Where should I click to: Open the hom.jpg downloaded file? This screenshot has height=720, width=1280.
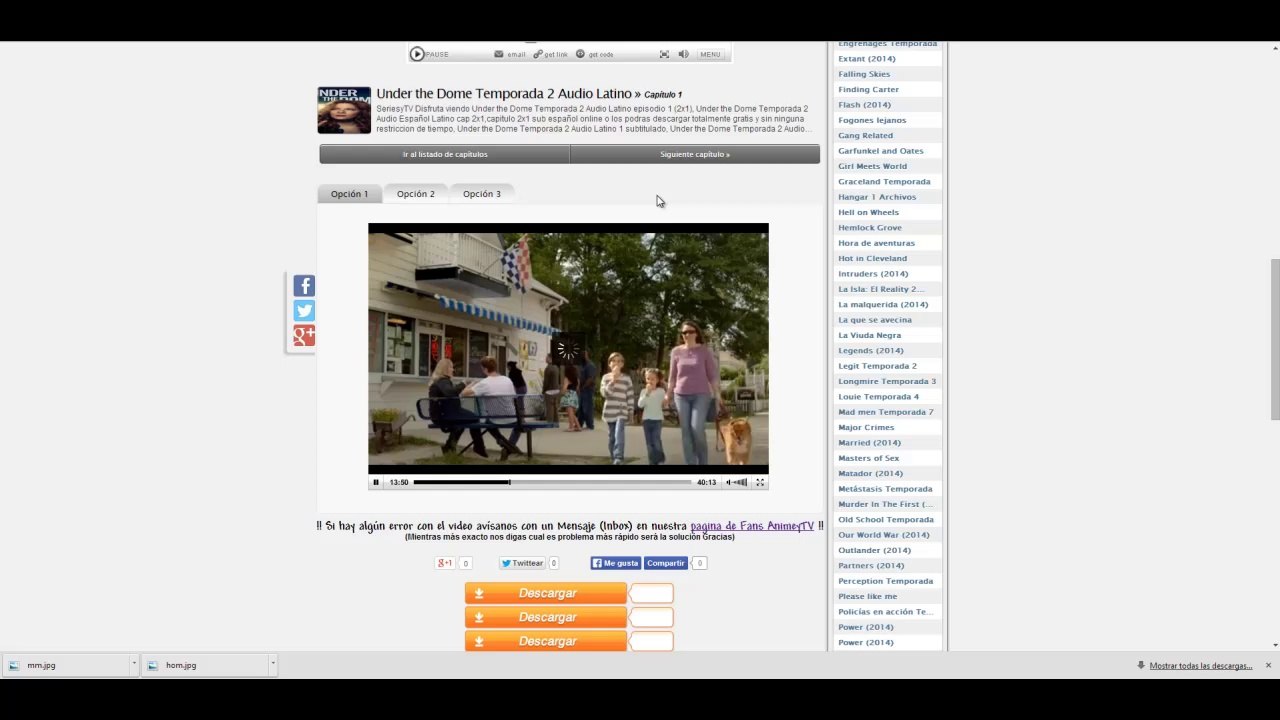tap(204, 665)
